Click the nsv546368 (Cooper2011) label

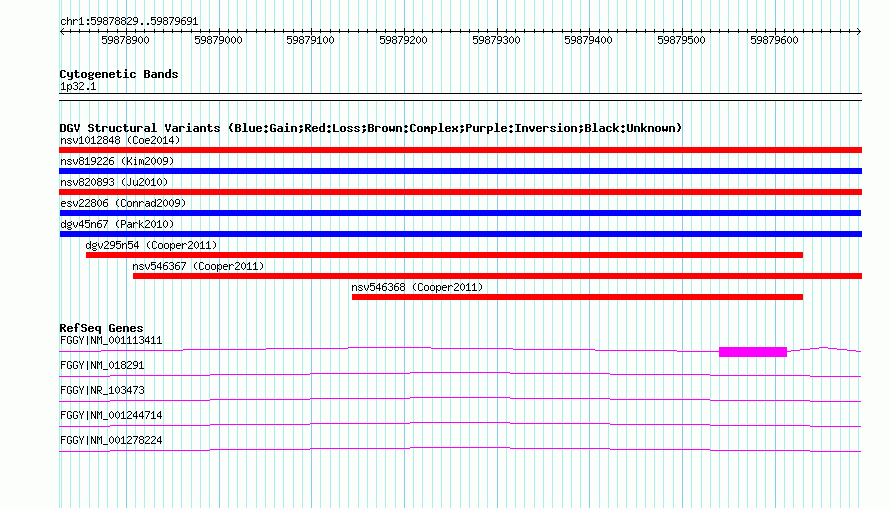coord(417,287)
